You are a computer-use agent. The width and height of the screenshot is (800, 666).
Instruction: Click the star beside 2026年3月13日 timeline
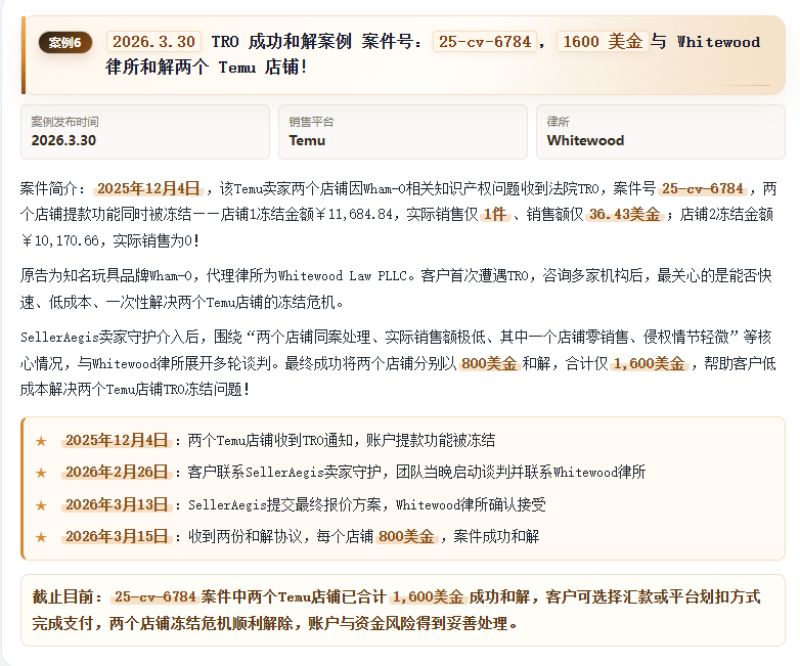point(41,505)
